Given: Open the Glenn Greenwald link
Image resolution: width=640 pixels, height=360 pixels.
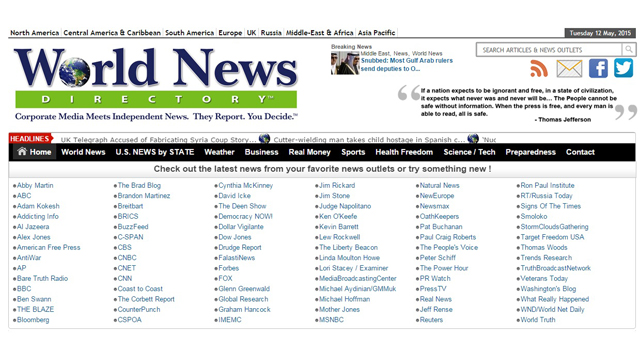Looking at the screenshot, I should pos(244,289).
